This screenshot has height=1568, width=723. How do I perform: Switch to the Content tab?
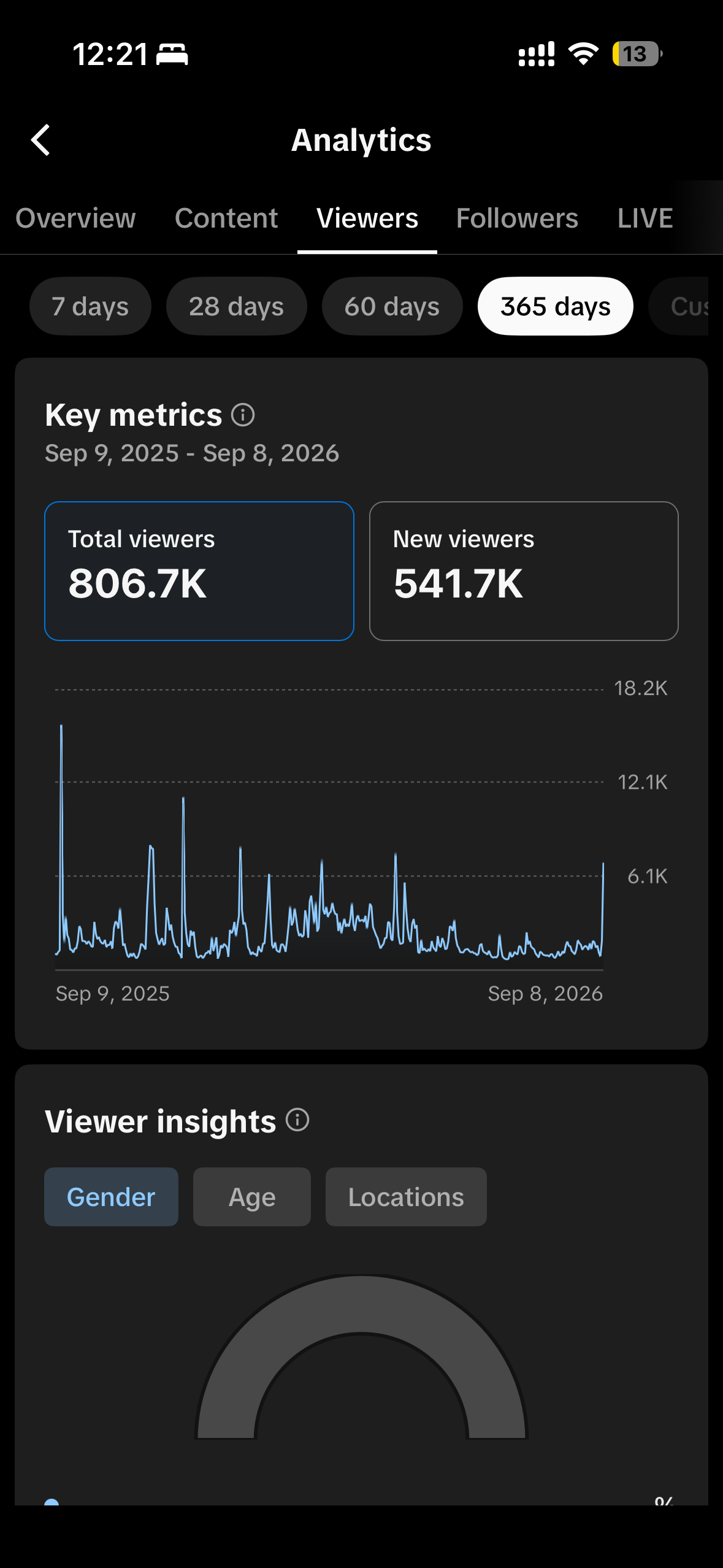coord(226,218)
